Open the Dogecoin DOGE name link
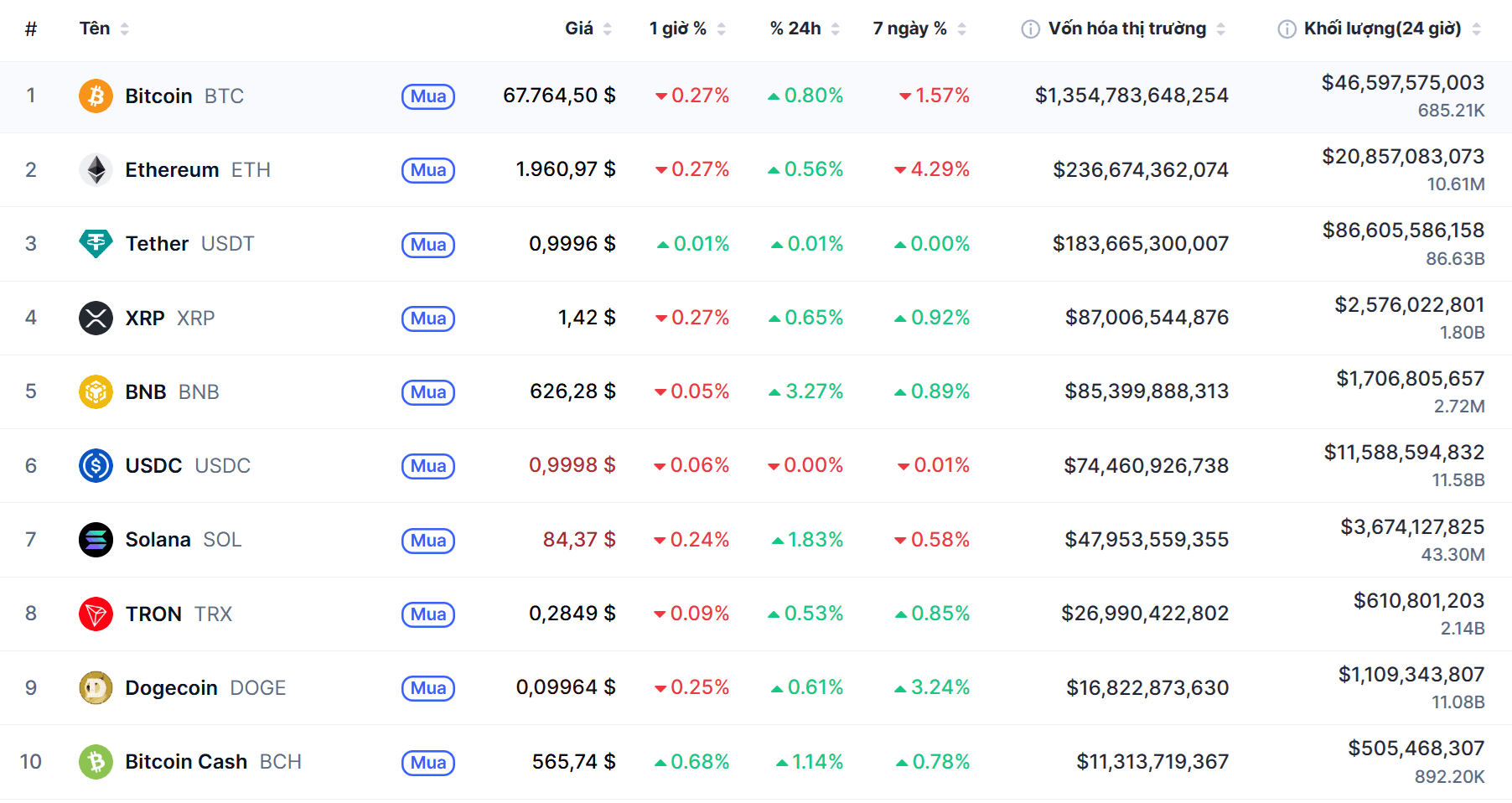Screen dimensions: 1512x803 coord(205,688)
